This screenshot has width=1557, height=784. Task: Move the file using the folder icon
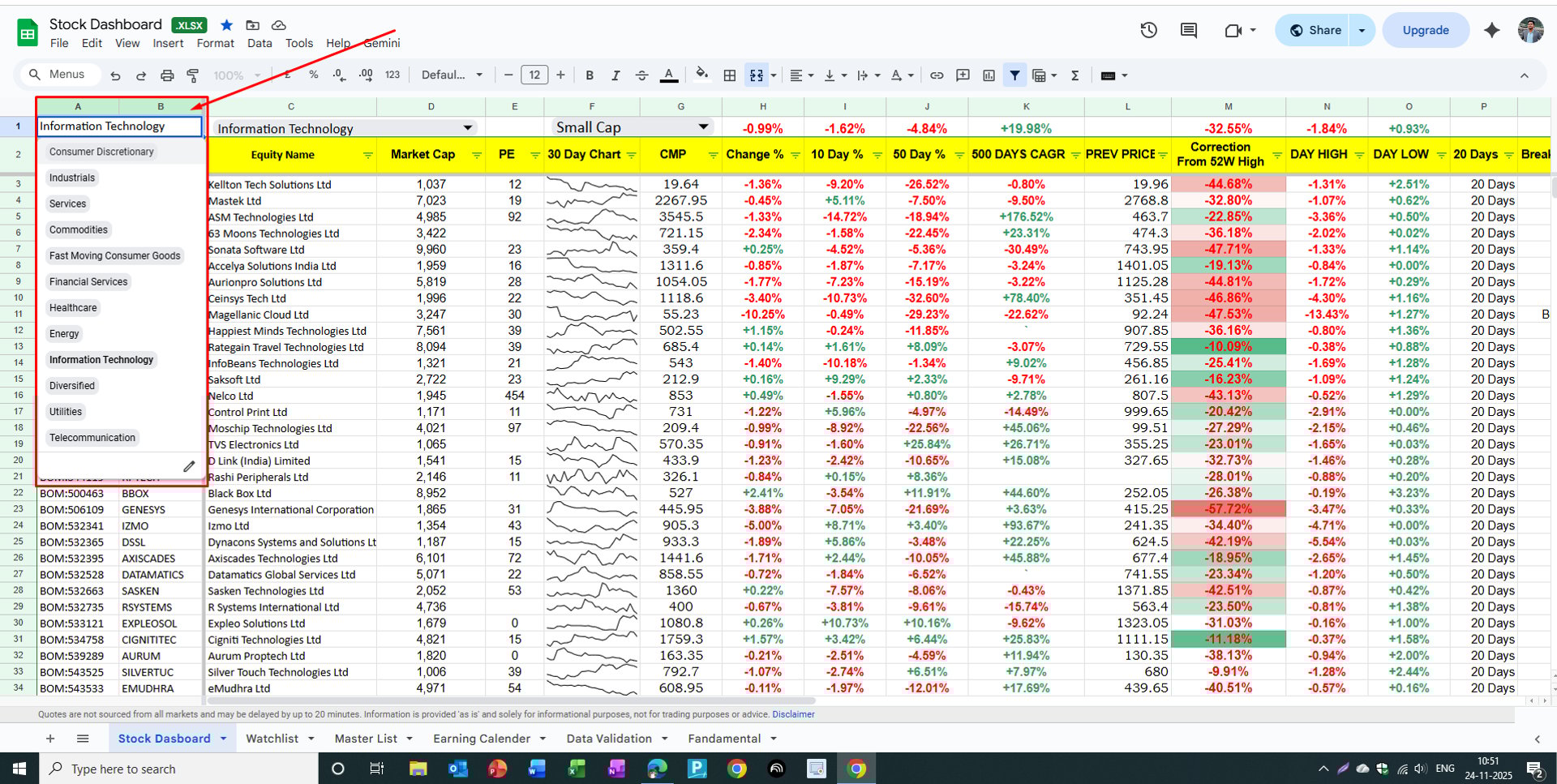tap(253, 25)
